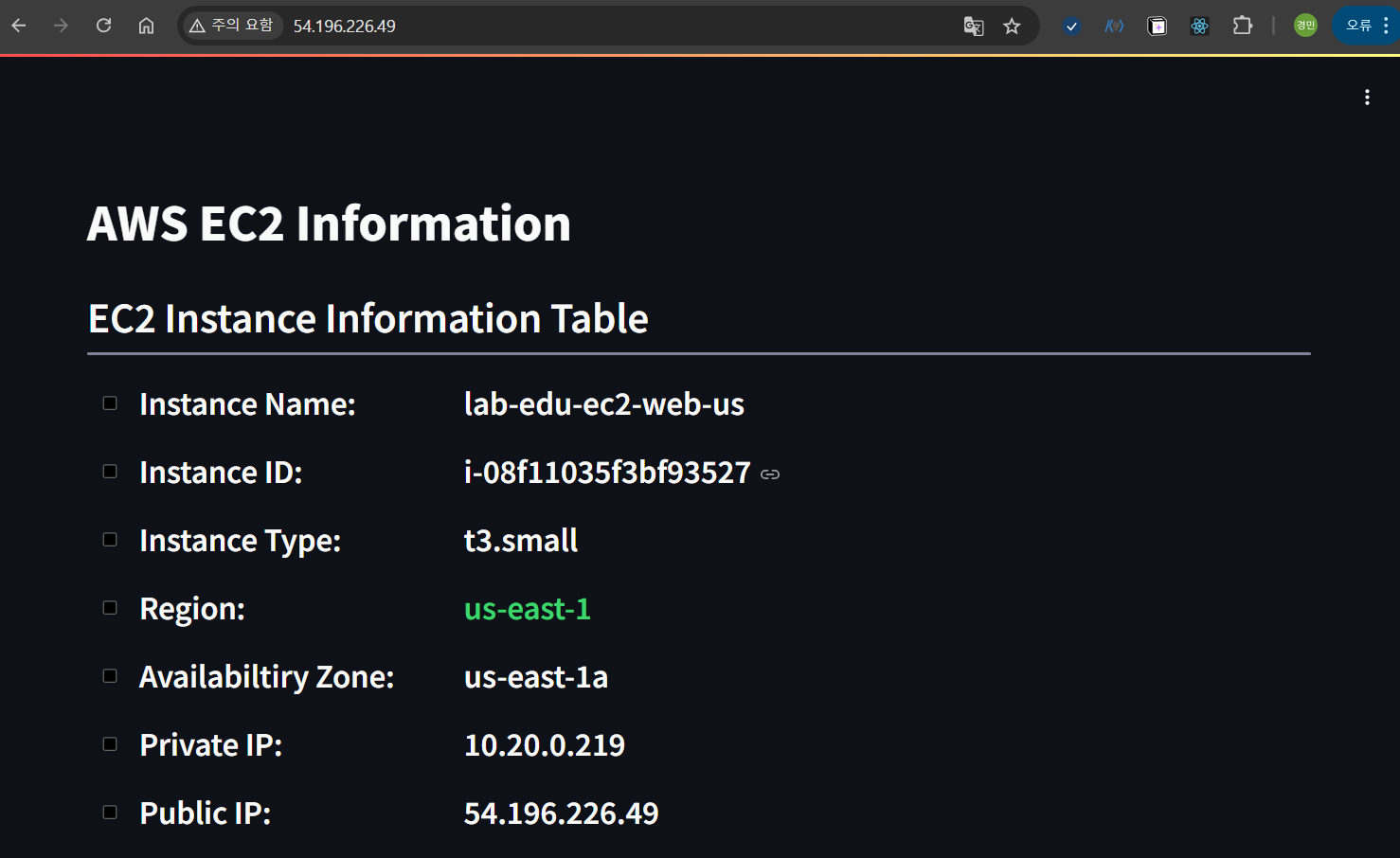Open the blue checkmark extension

(x=1071, y=27)
